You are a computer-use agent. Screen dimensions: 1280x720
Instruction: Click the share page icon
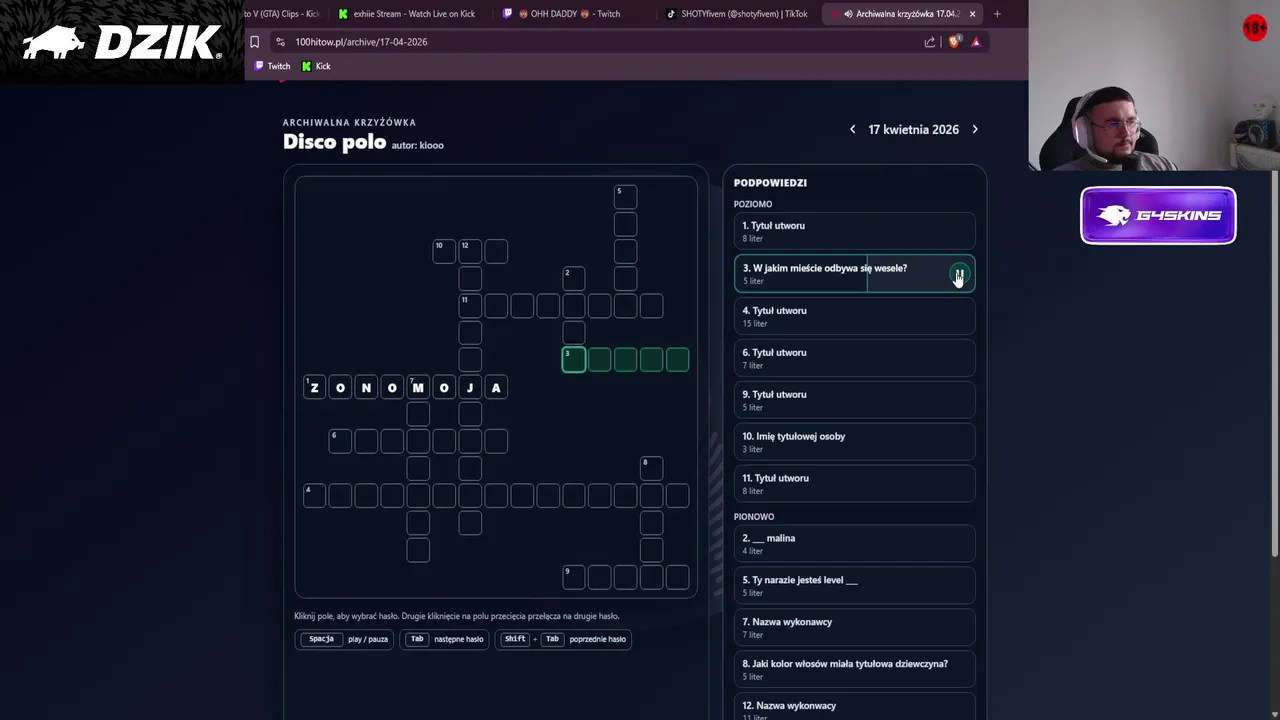point(930,42)
